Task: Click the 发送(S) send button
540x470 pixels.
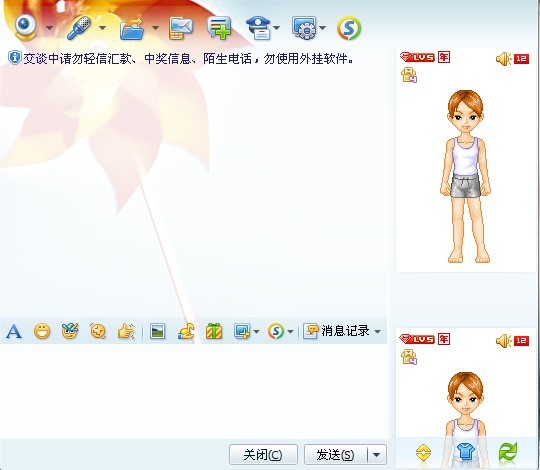Action: coord(336,455)
